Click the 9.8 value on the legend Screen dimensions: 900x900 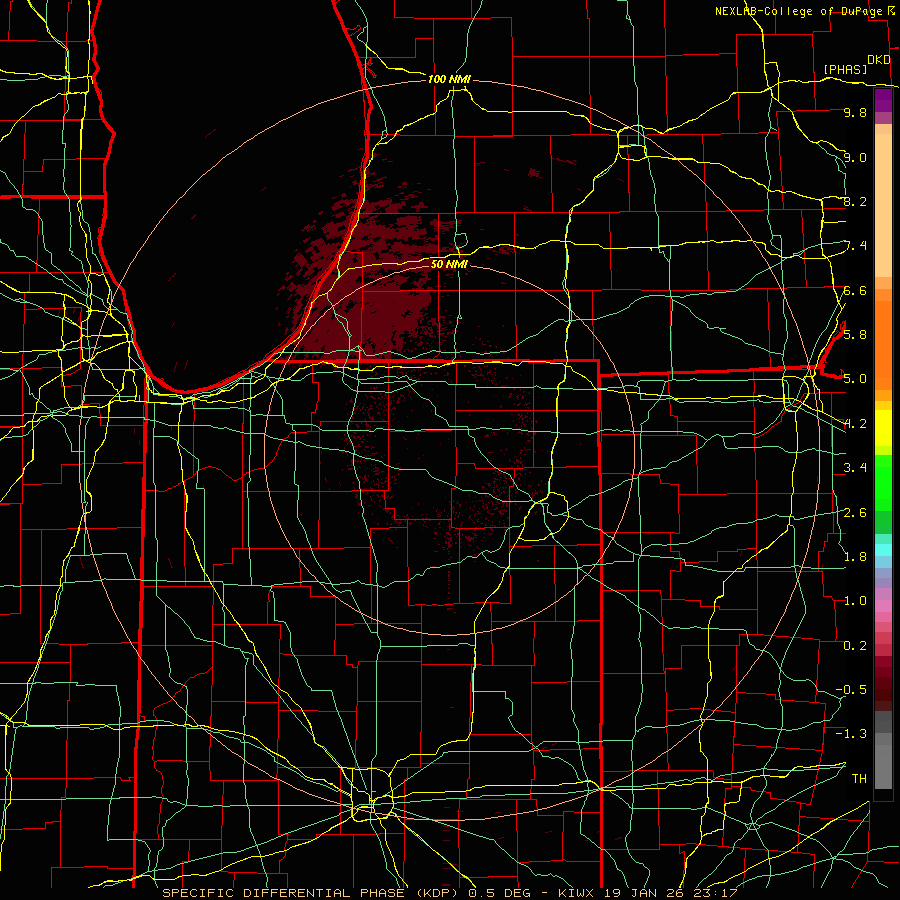click(x=855, y=112)
